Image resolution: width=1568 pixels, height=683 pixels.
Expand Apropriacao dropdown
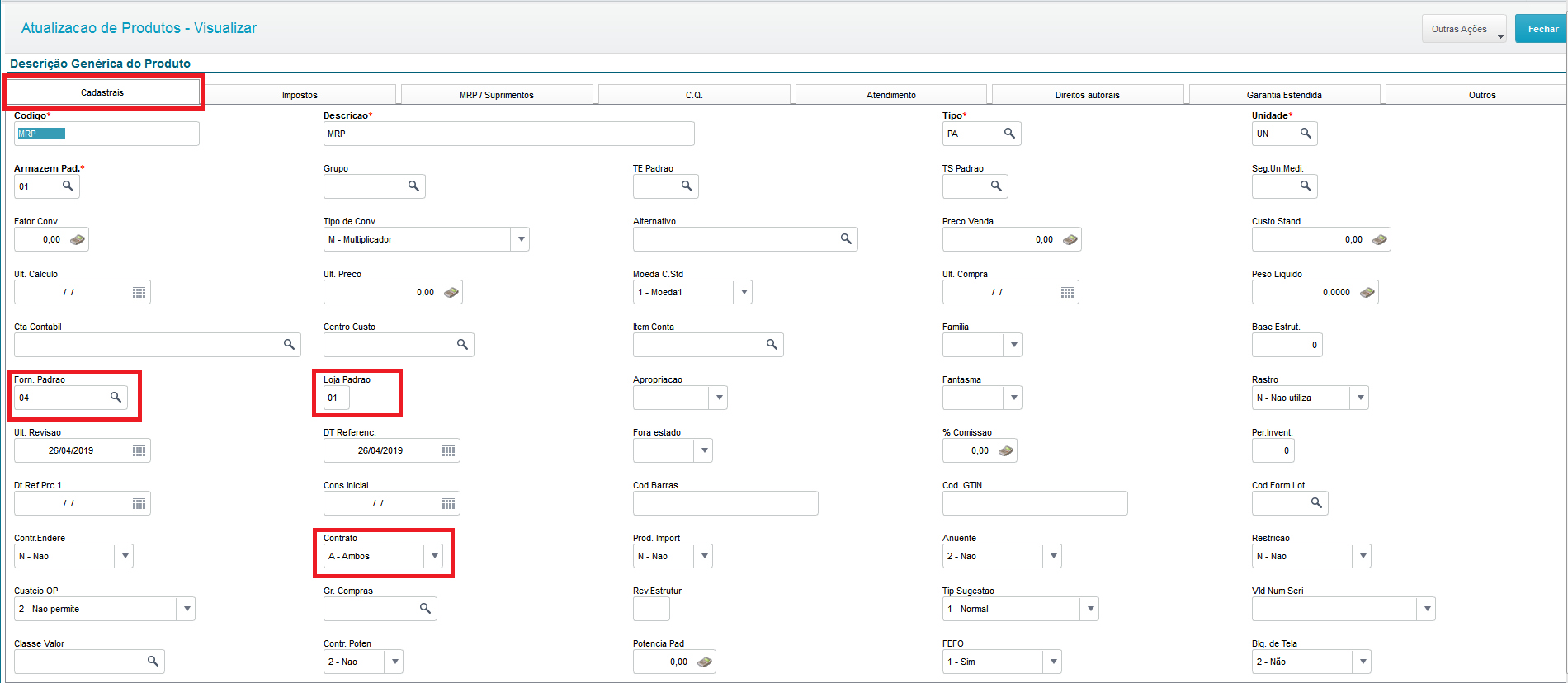pos(719,398)
